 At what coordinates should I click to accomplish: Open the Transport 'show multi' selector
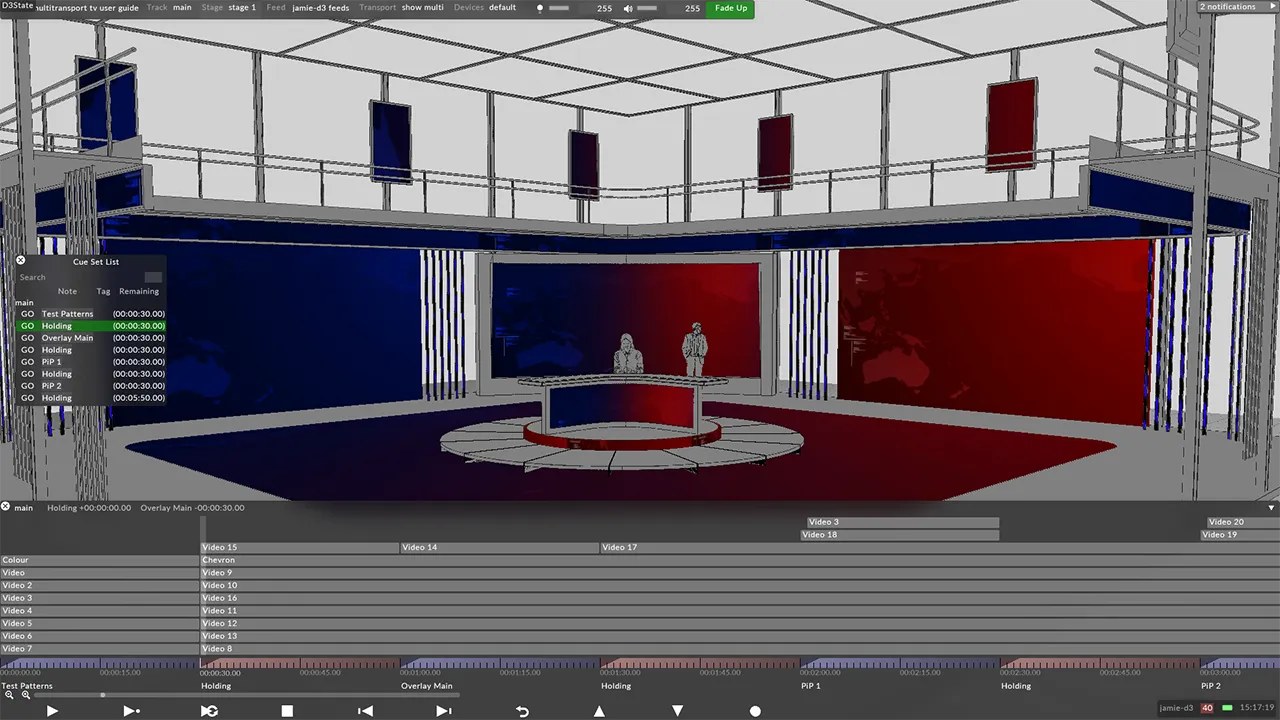click(x=423, y=8)
